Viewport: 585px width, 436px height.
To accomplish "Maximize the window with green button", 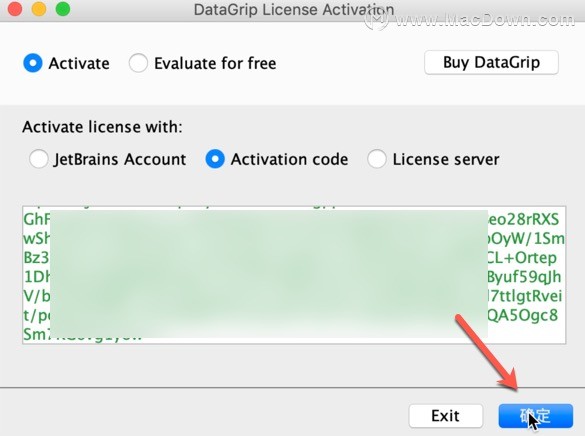I will (x=63, y=9).
